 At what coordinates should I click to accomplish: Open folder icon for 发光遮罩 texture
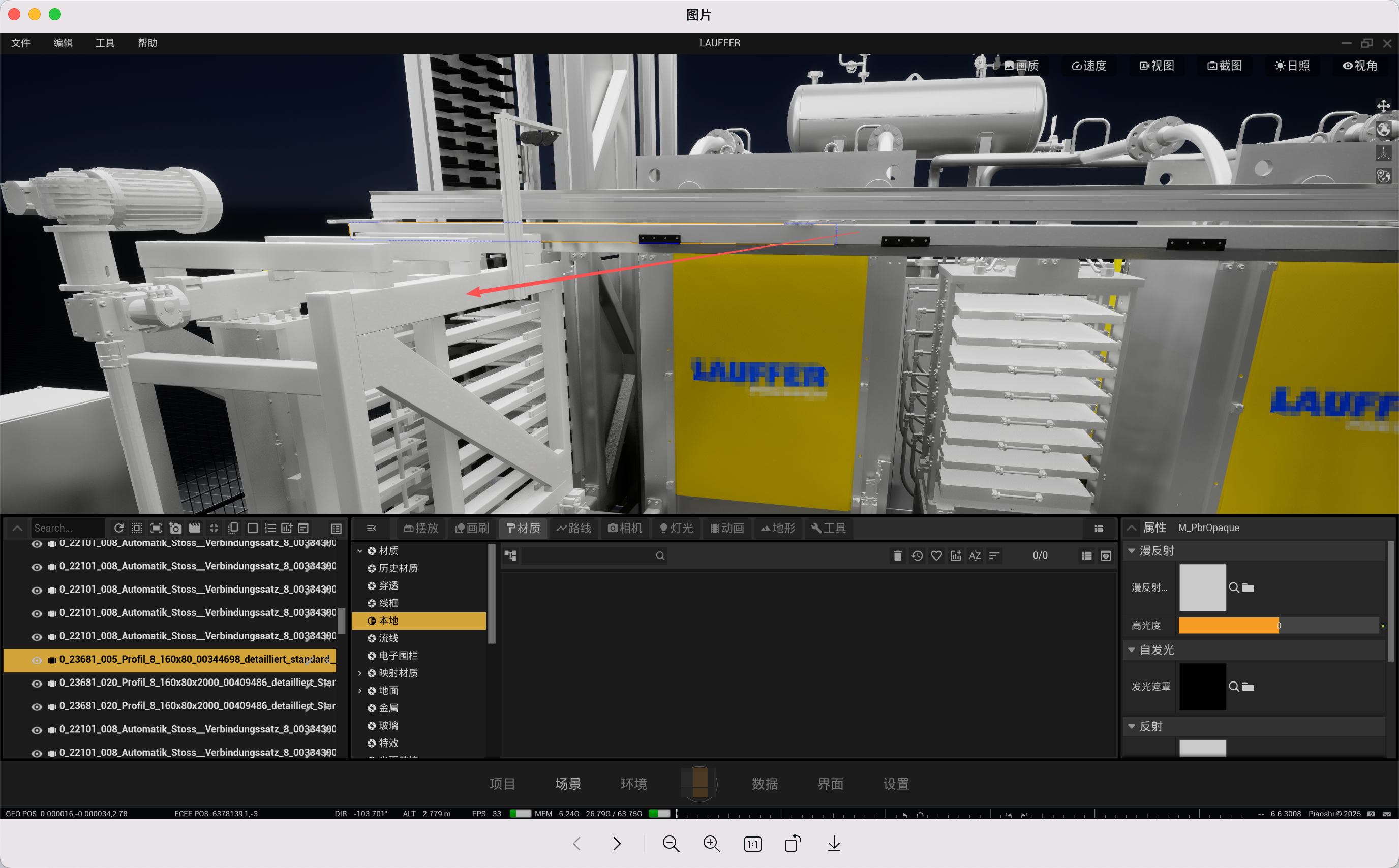tap(1248, 687)
